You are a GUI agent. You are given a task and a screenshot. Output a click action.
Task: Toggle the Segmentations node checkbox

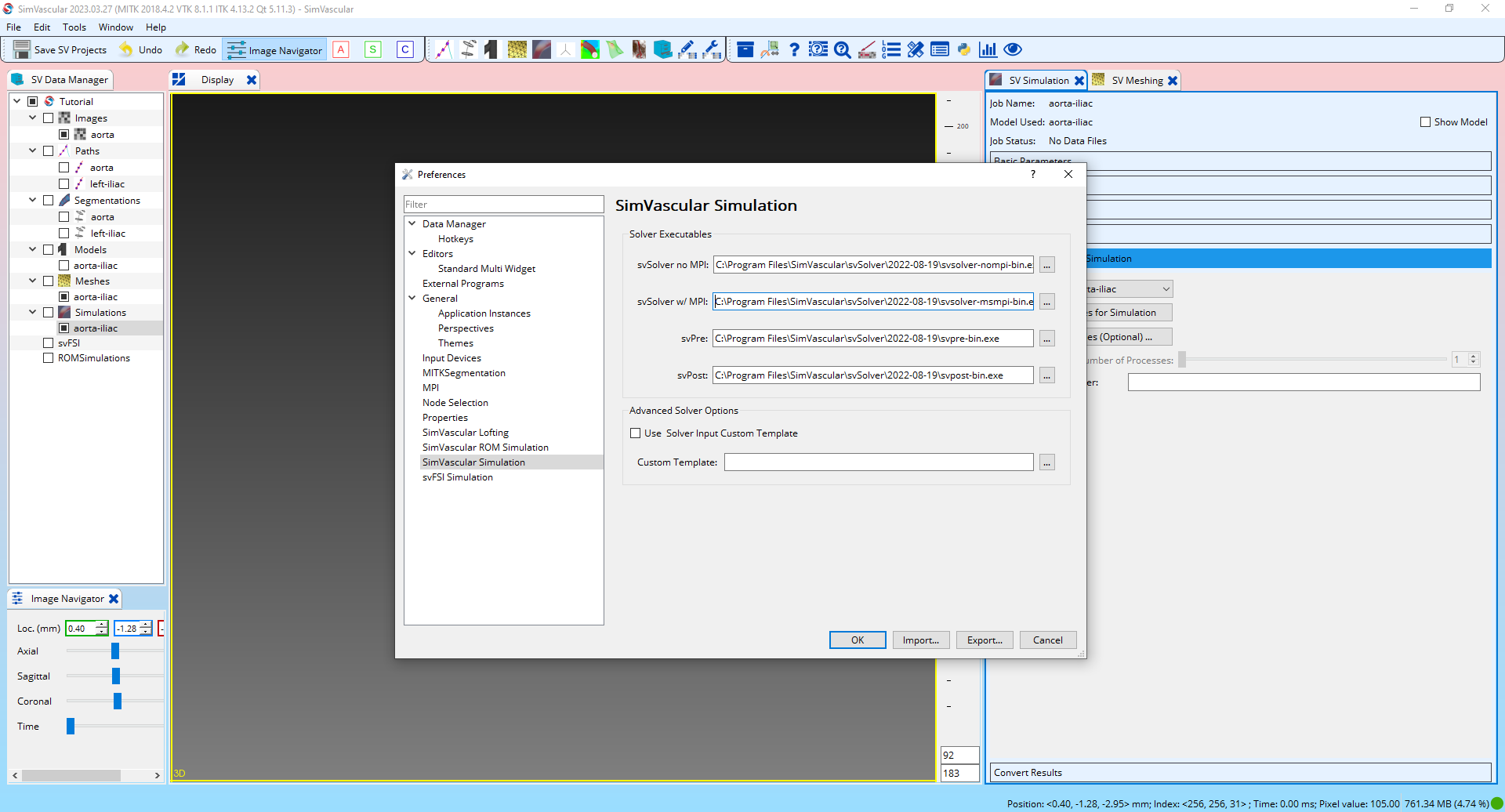(x=48, y=201)
